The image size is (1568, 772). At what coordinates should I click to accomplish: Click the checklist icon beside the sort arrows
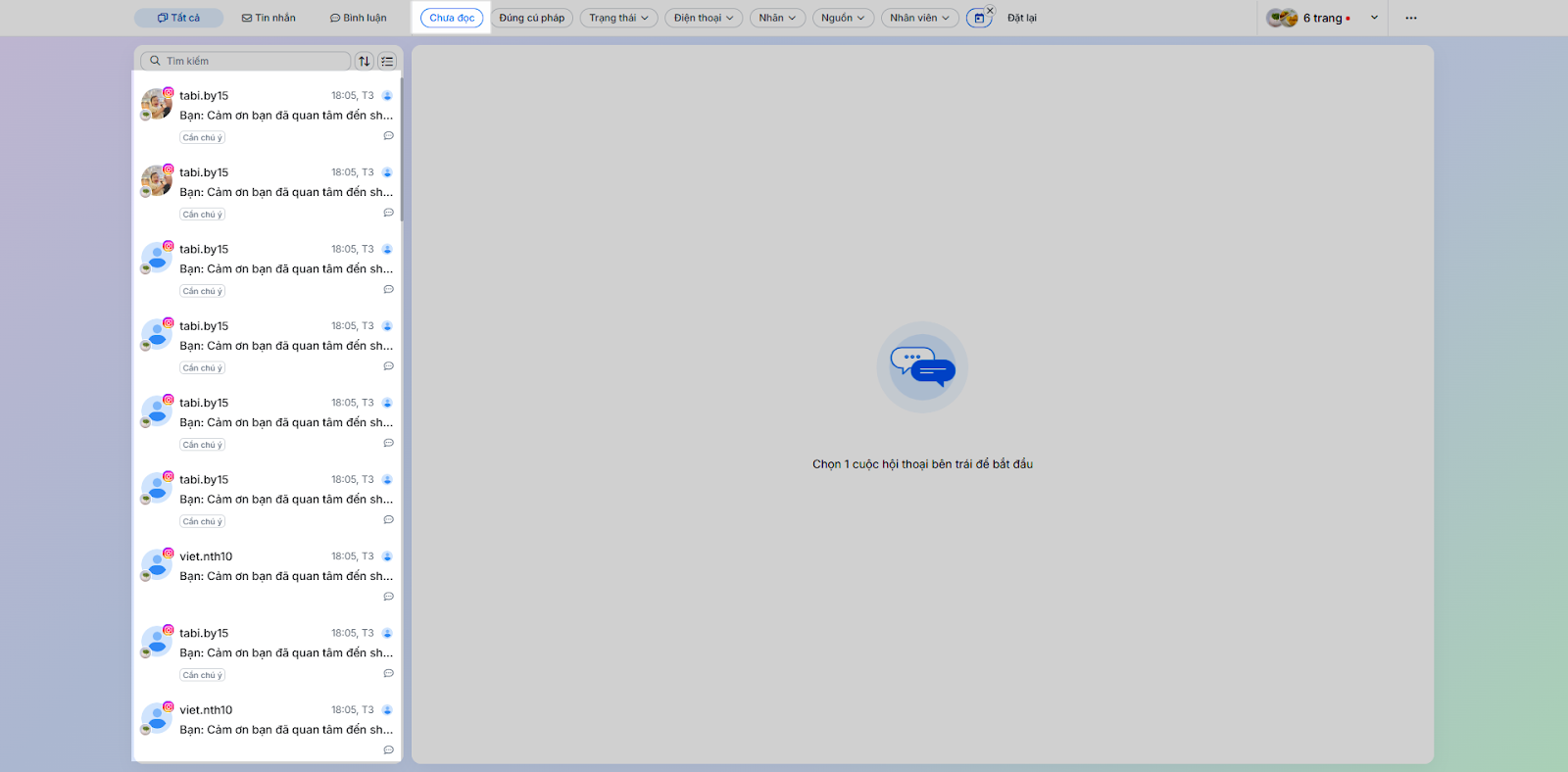point(388,61)
